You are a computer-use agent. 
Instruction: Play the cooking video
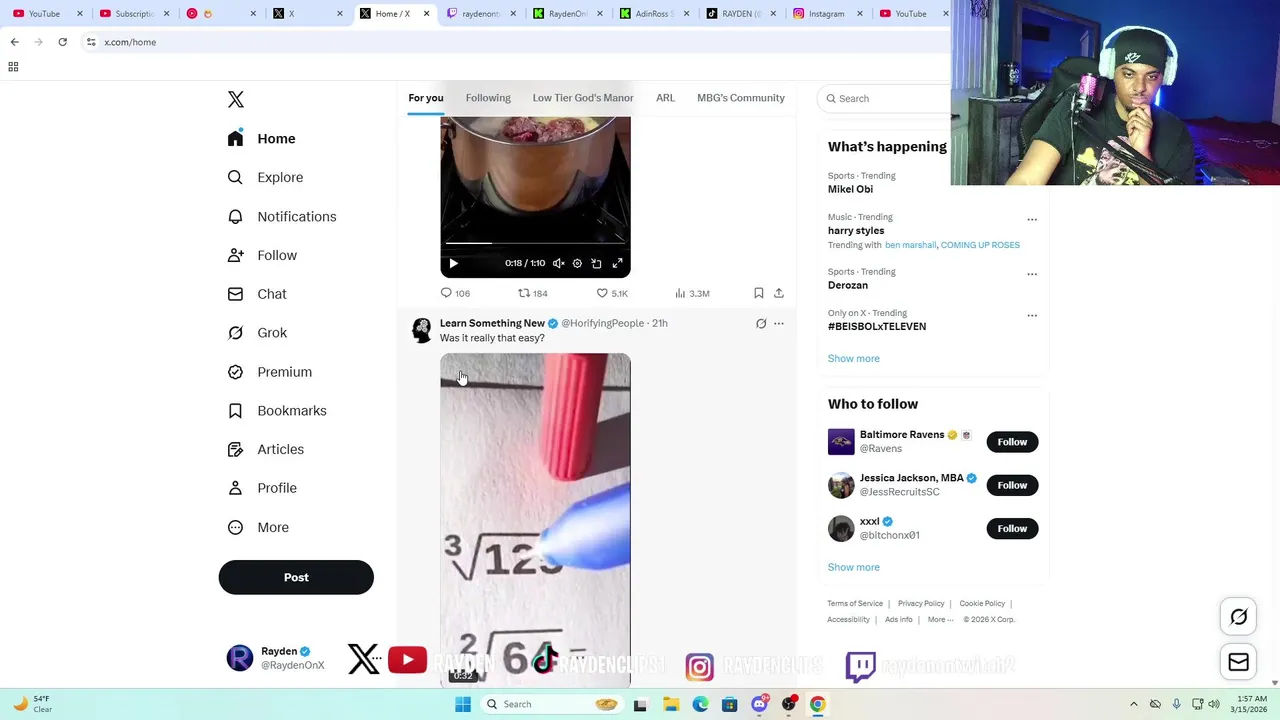click(x=453, y=263)
